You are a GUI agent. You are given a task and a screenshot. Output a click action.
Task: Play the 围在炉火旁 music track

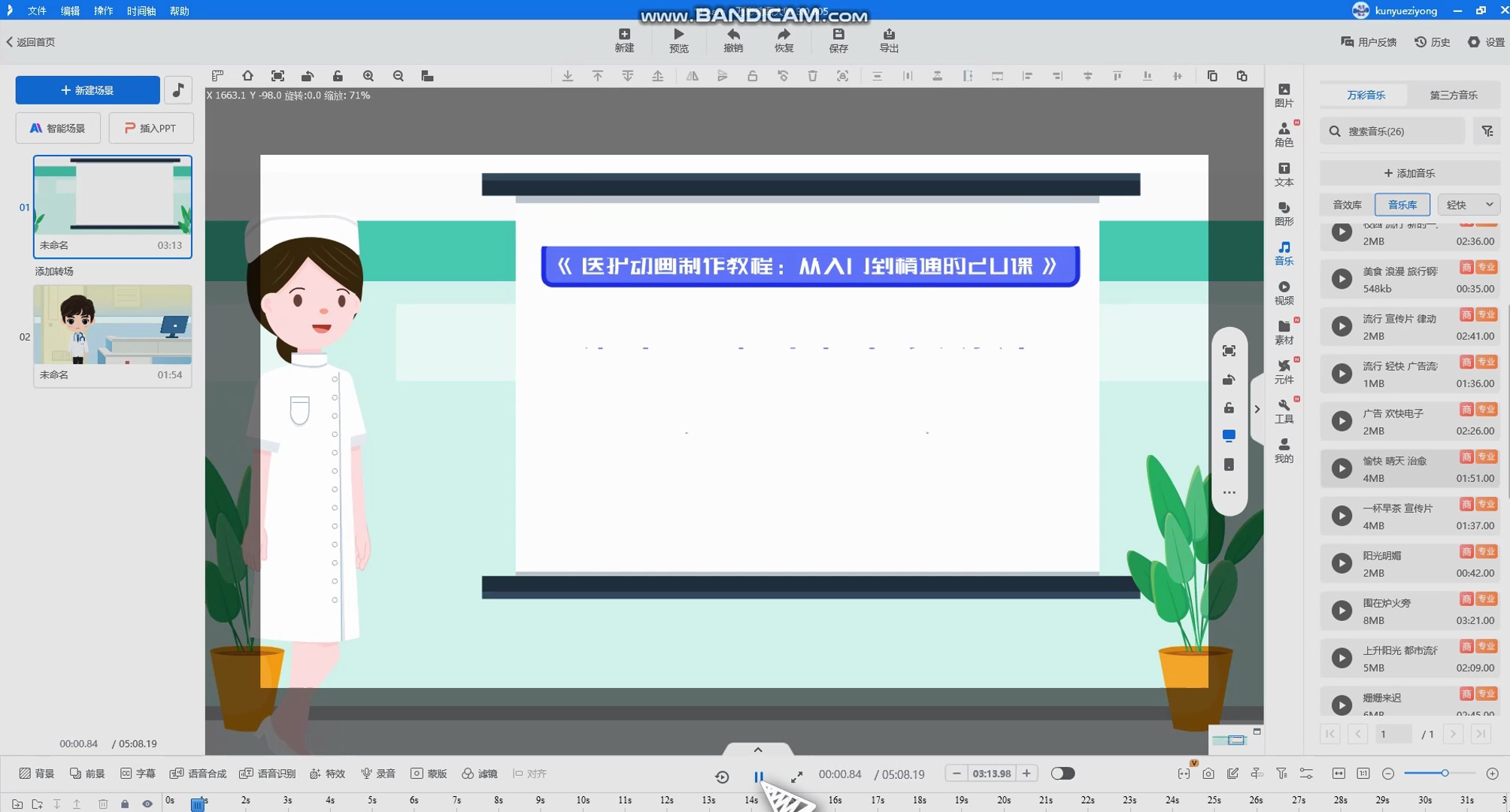click(x=1342, y=611)
